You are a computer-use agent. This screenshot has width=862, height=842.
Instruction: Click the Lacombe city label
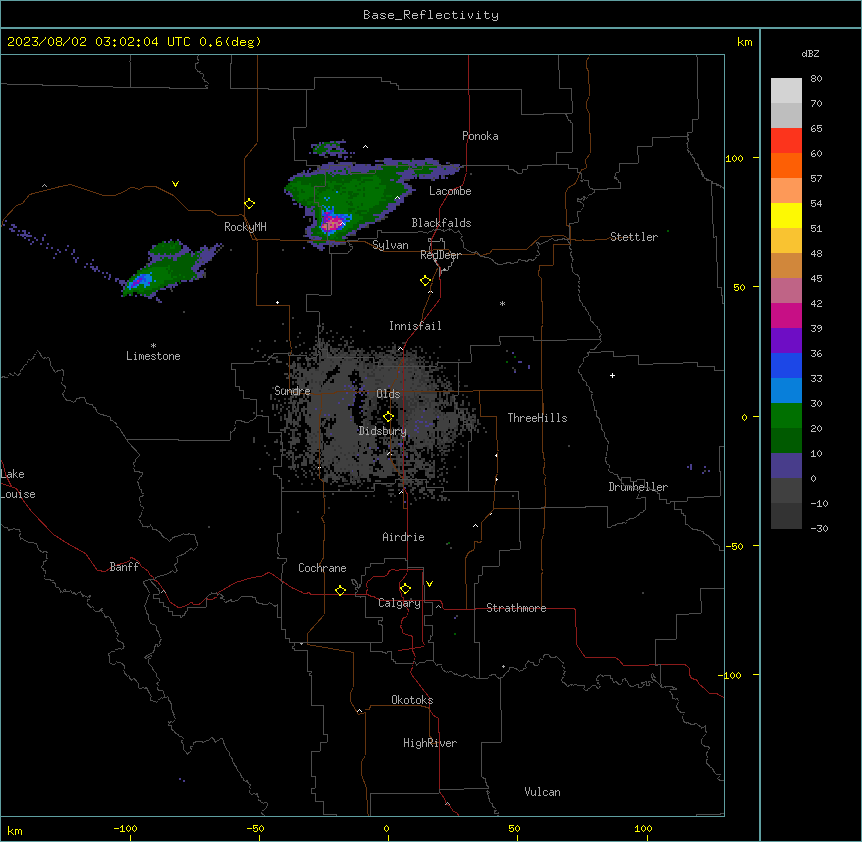450,191
